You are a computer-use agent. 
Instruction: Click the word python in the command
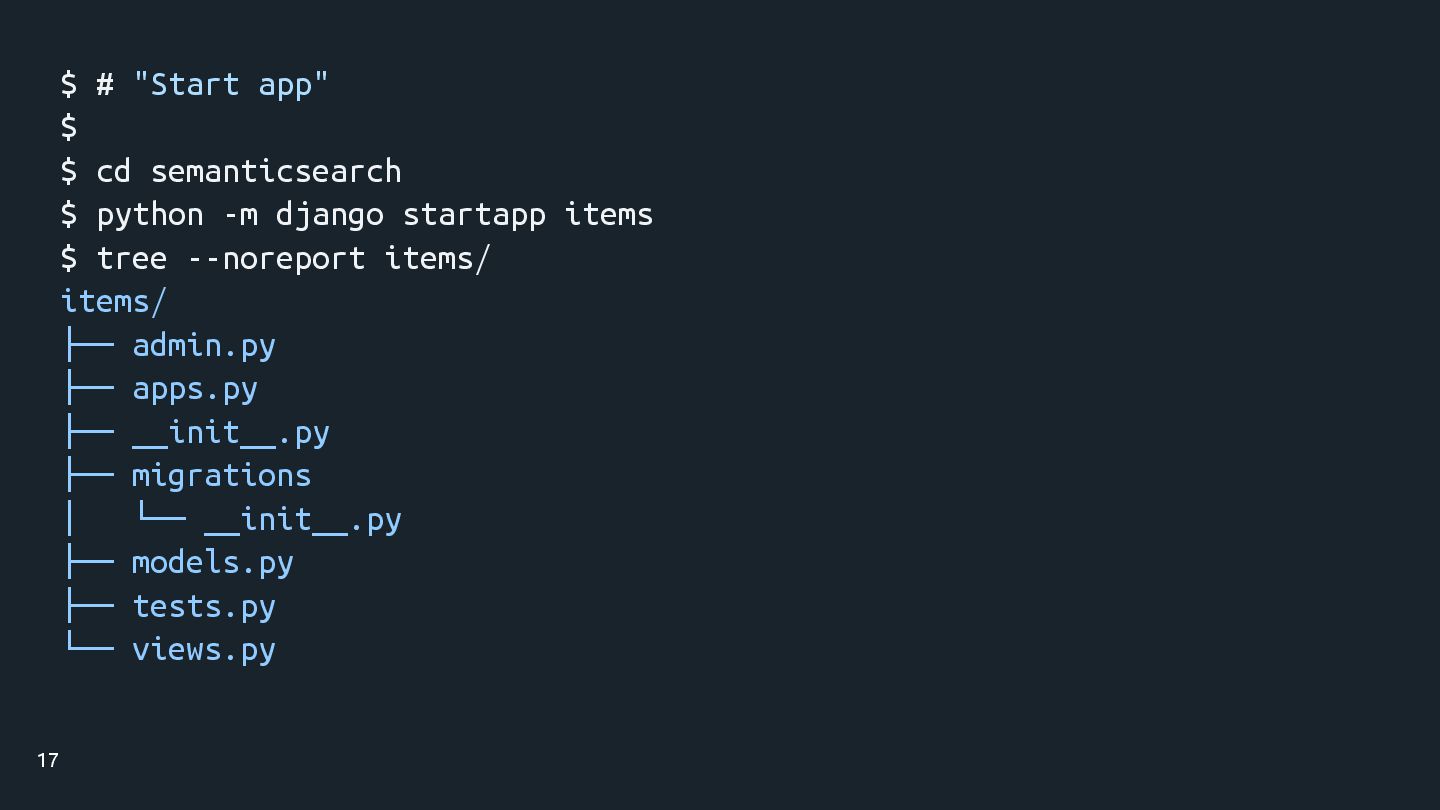(149, 214)
